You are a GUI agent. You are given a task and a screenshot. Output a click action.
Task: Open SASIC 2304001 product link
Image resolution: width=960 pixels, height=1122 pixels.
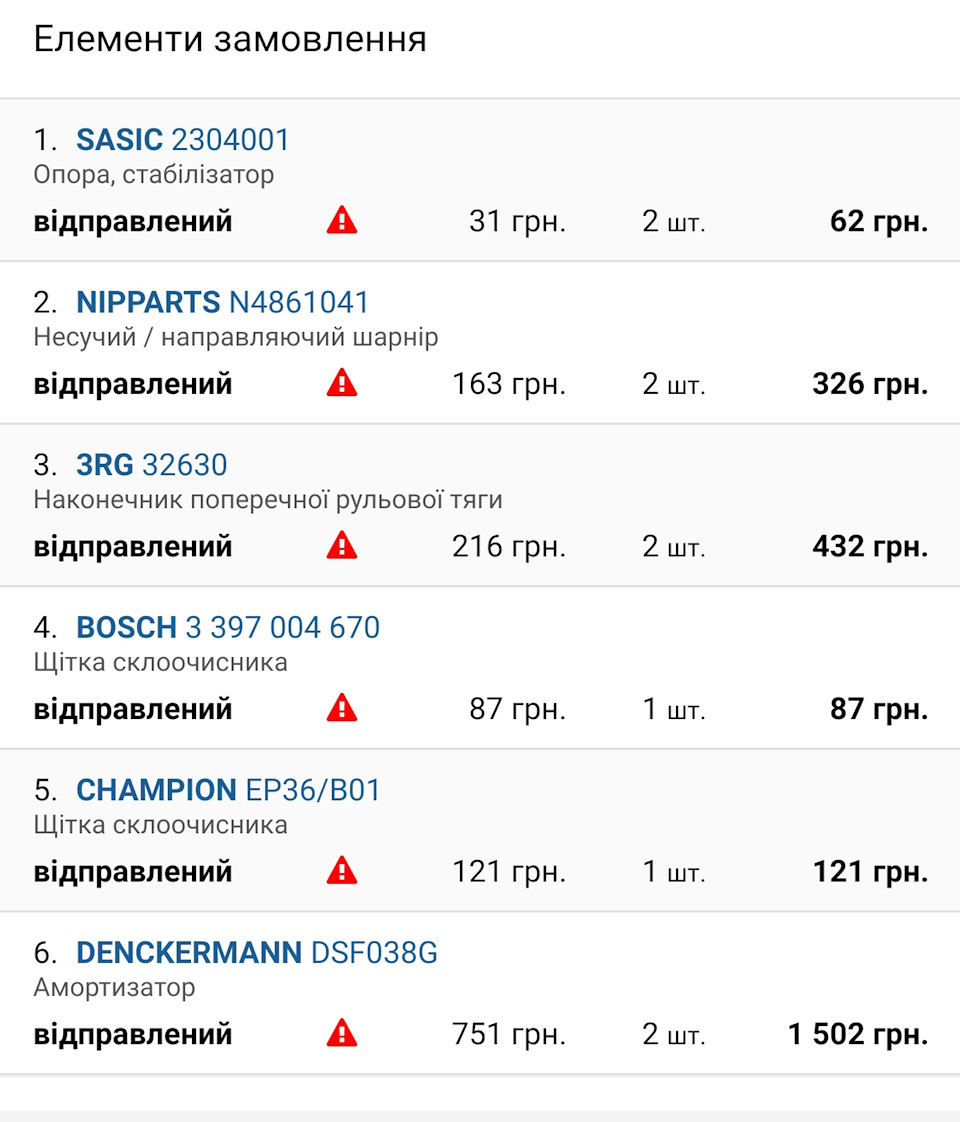tap(183, 140)
